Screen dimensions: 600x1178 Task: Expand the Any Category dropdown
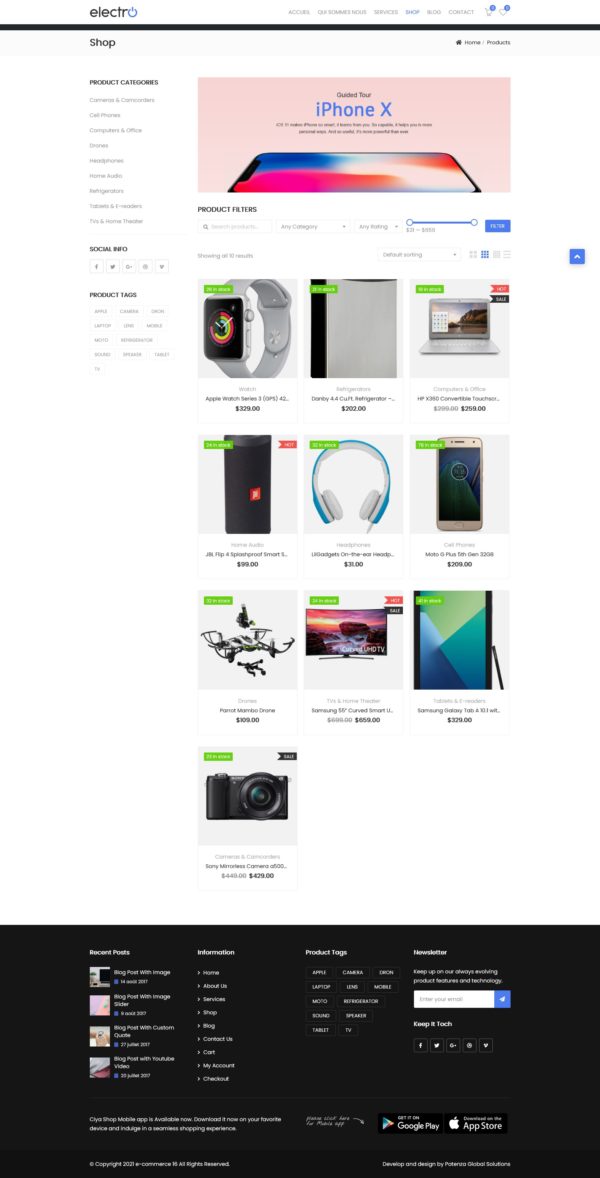click(x=313, y=226)
